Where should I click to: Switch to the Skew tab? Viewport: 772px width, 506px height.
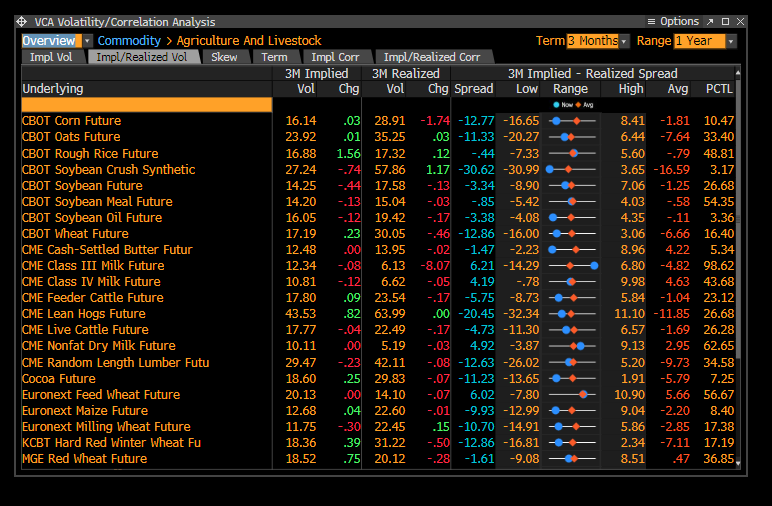click(225, 57)
